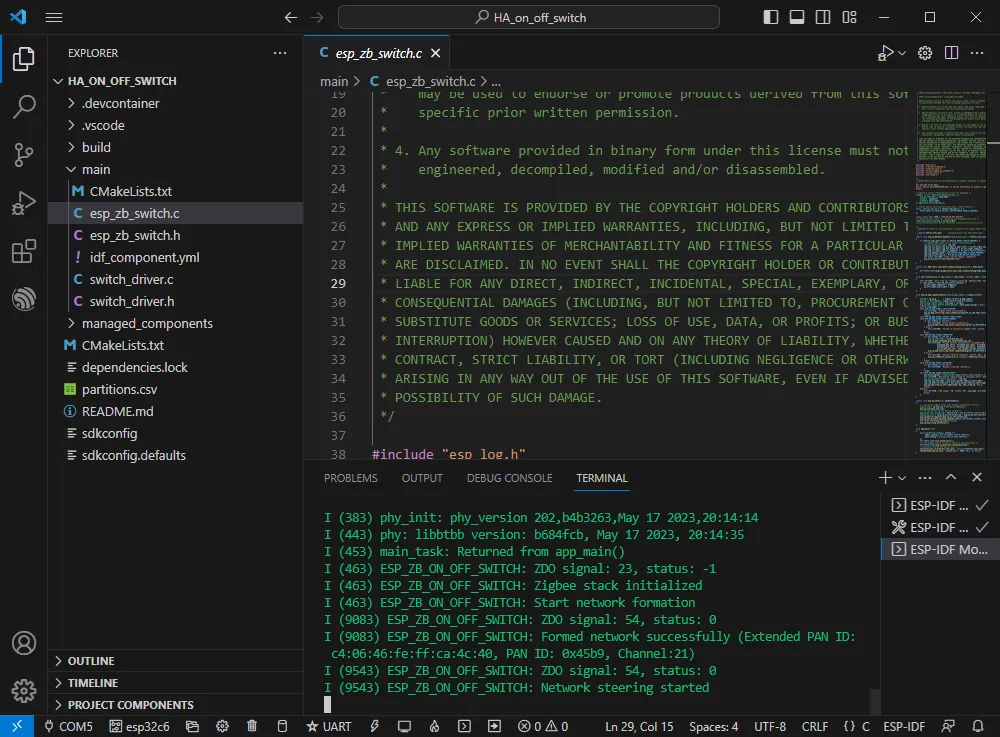1000x737 pixels.
Task: Toggle the primary side bar visibility
Action: point(771,18)
